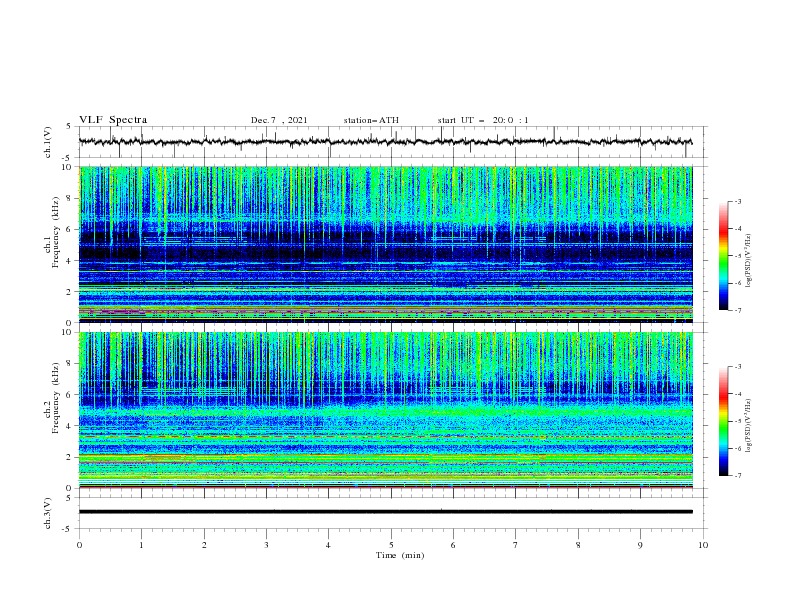Click the 'Time (min)' axis title
Image resolution: width=792 pixels, height=612 pixels.
click(400, 555)
